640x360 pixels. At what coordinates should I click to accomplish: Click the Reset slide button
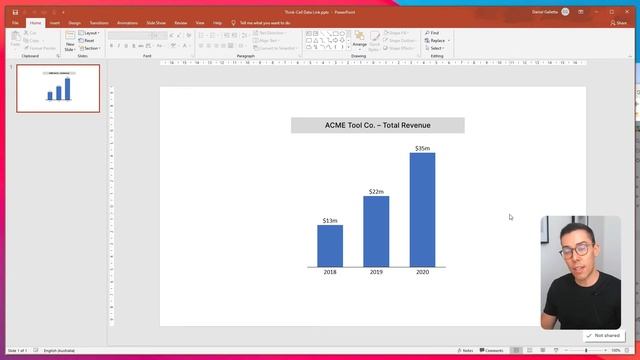pos(87,41)
